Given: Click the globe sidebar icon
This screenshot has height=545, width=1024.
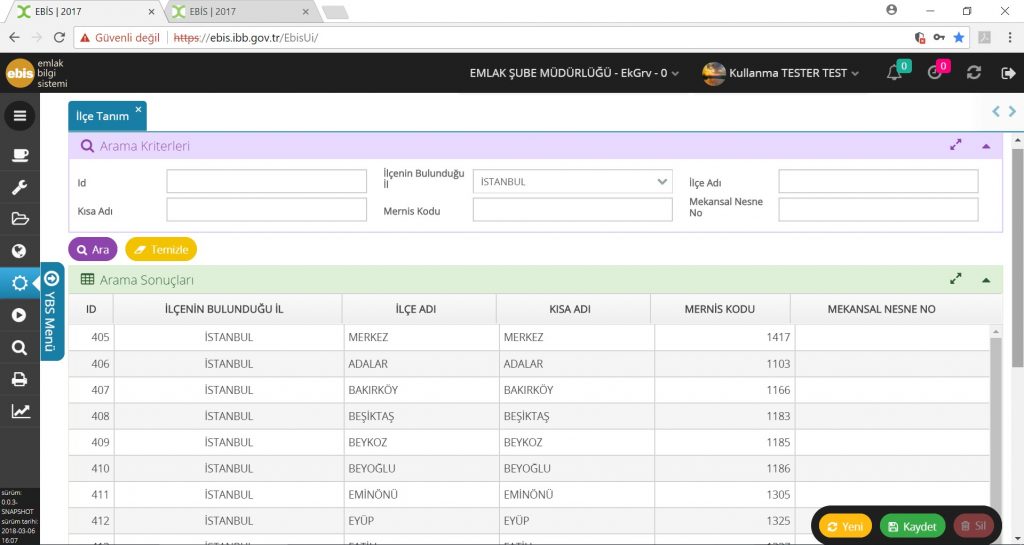Looking at the screenshot, I should (x=20, y=251).
